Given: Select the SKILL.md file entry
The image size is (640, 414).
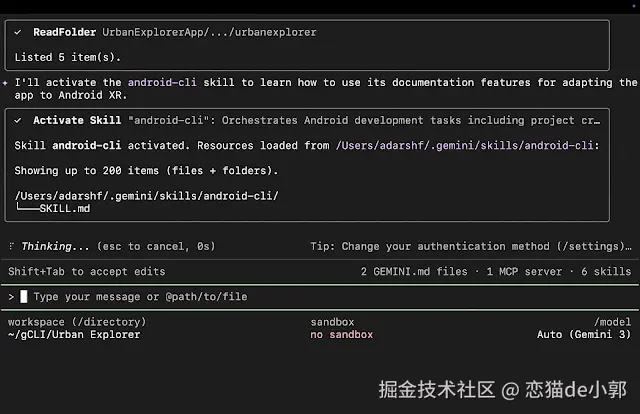Looking at the screenshot, I should pyautogui.click(x=65, y=209).
